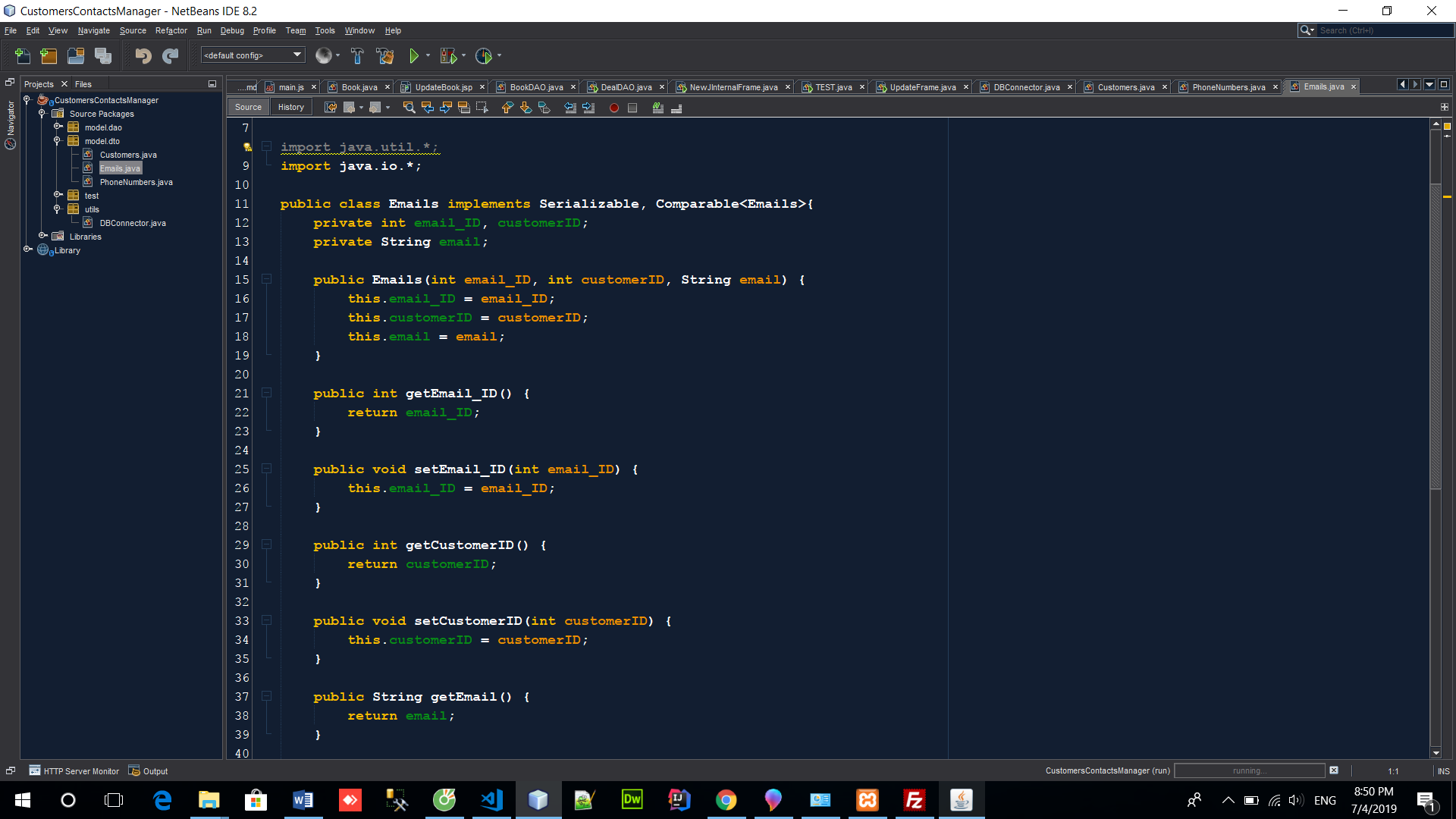The width and height of the screenshot is (1456, 819).
Task: Open the Refactor menu
Action: coord(171,30)
